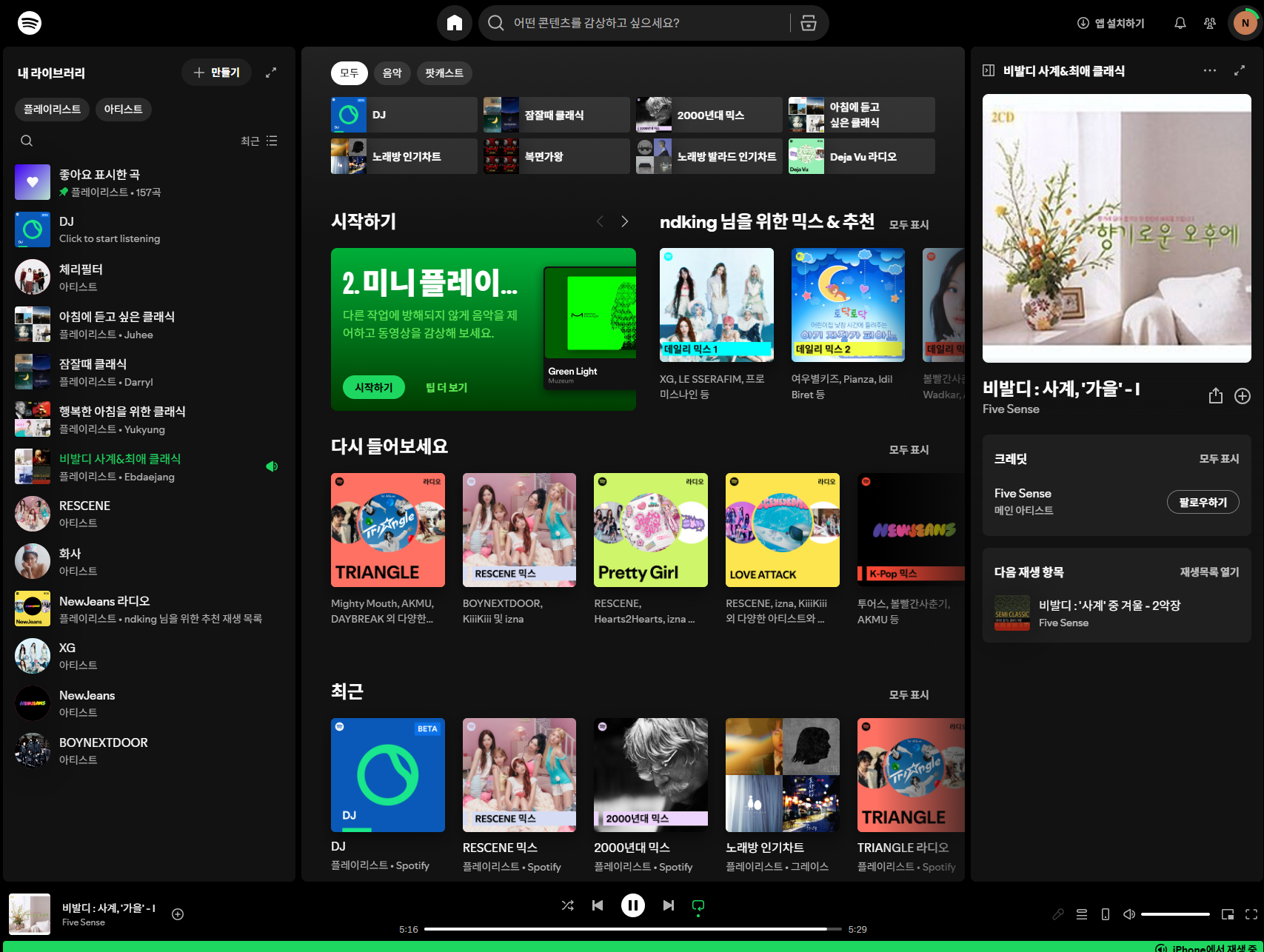Pause the current track
Screen dimensions: 1264x952
633,905
